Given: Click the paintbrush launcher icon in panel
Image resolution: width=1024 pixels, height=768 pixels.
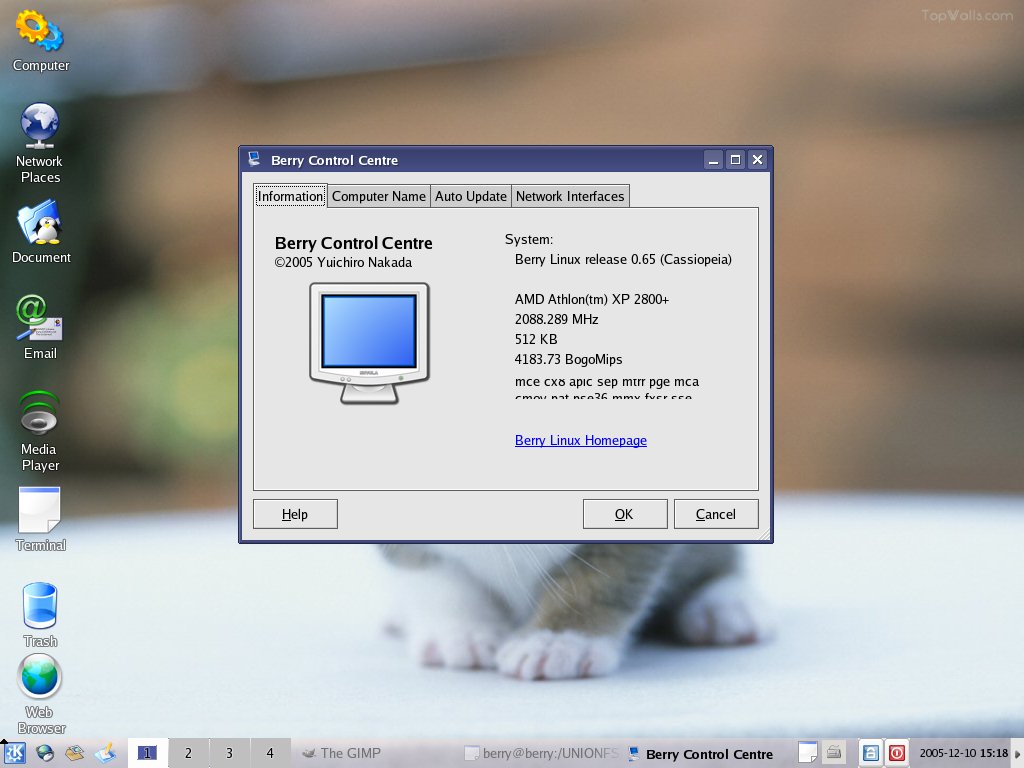Looking at the screenshot, I should click(105, 753).
